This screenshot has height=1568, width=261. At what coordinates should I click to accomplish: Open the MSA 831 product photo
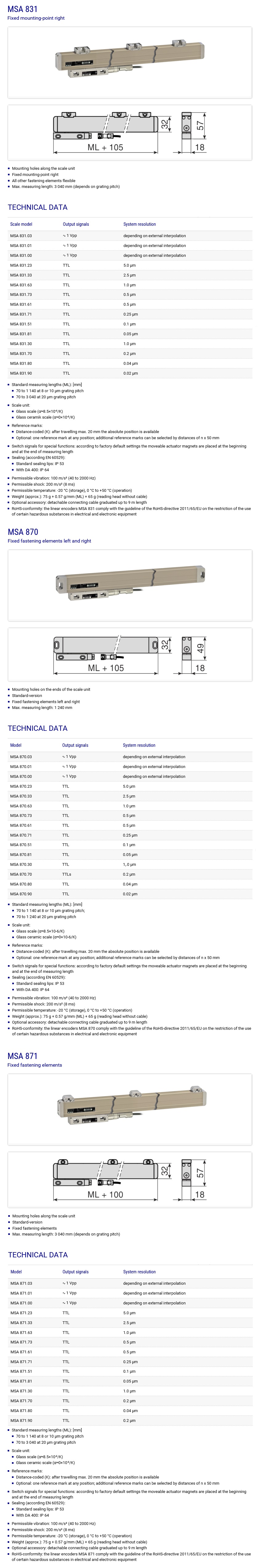coord(129,62)
